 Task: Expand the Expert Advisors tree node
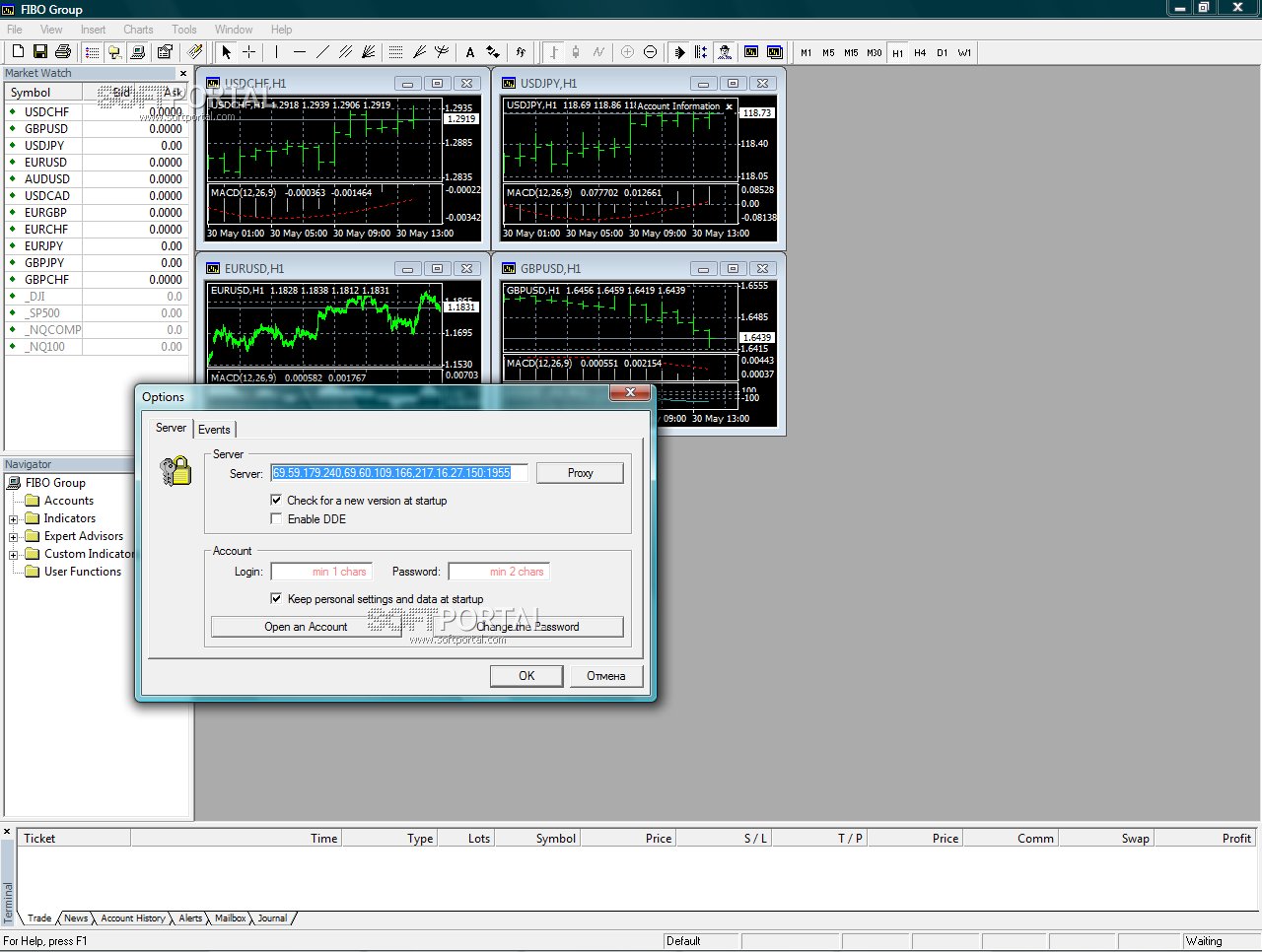pyautogui.click(x=14, y=537)
